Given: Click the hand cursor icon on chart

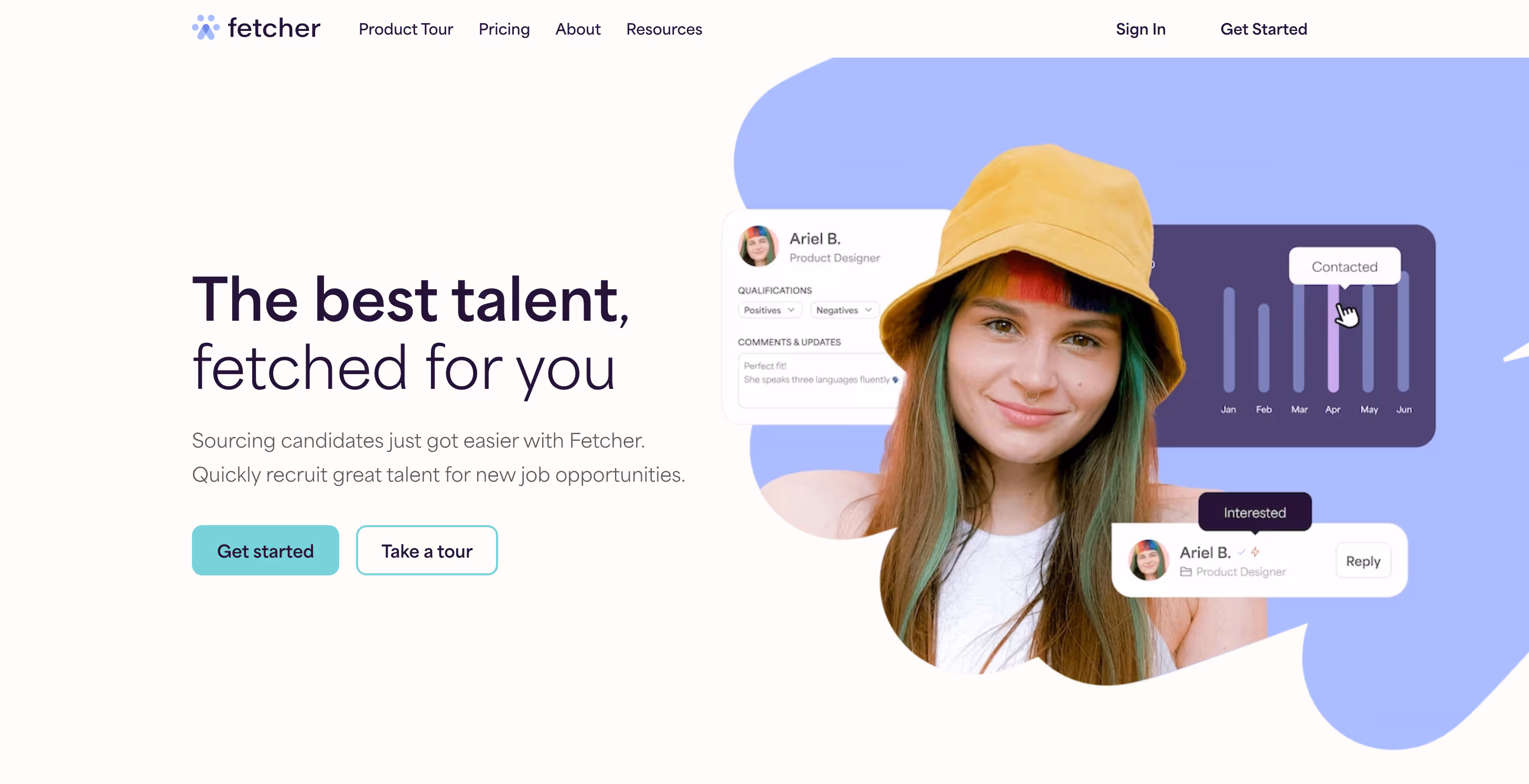Looking at the screenshot, I should tap(1346, 314).
